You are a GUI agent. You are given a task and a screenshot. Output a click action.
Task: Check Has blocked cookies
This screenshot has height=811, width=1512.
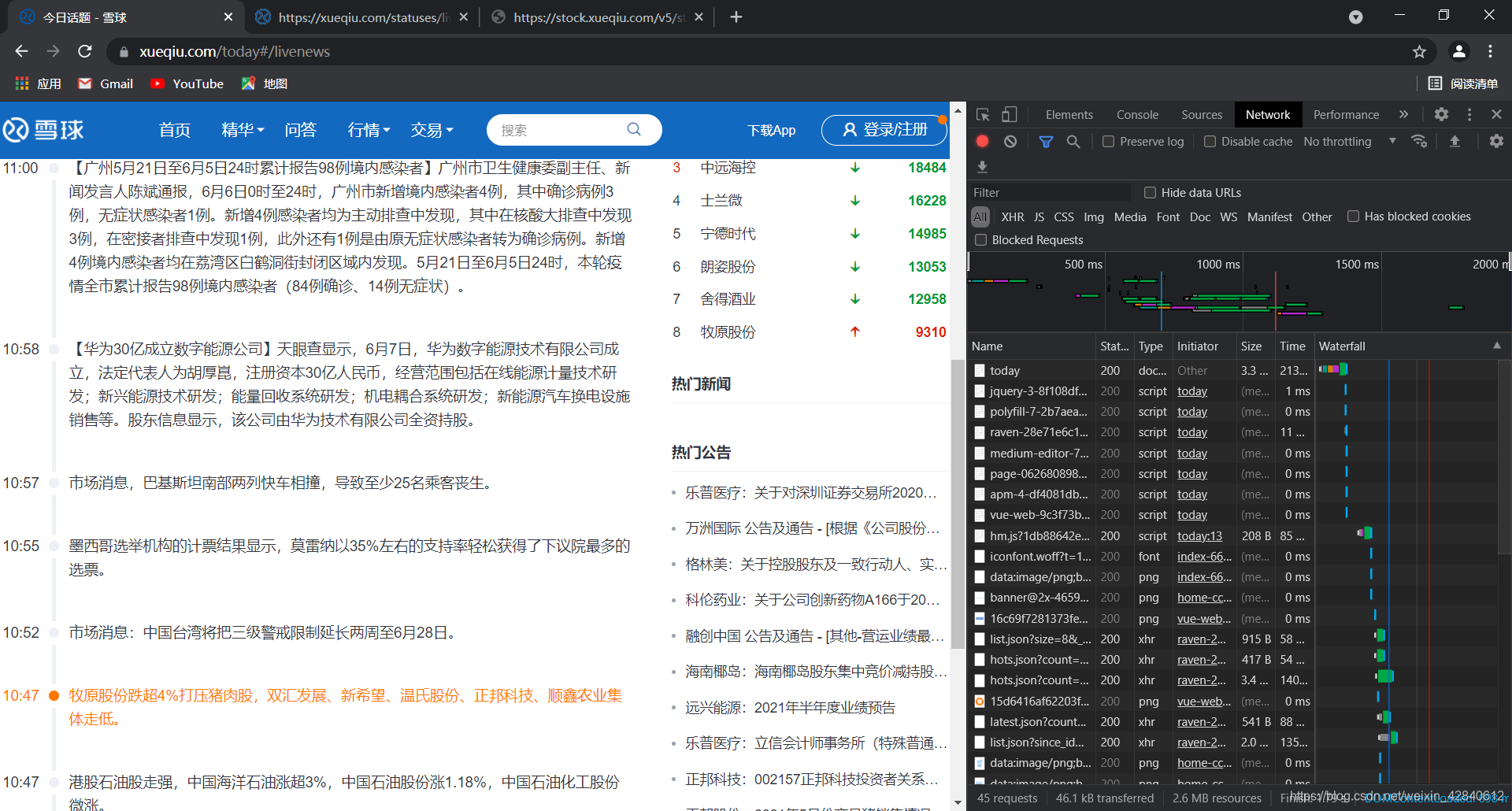pyautogui.click(x=1353, y=217)
